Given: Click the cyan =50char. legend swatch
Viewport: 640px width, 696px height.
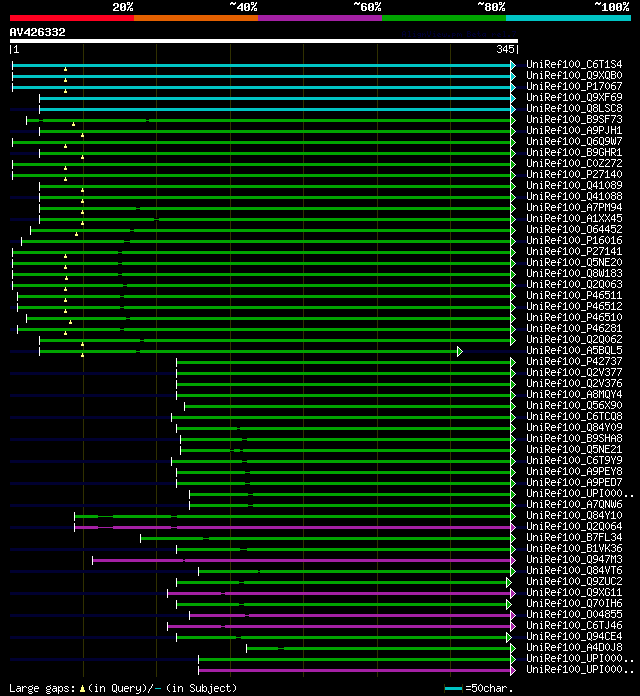Looking at the screenshot, I should point(453,688).
